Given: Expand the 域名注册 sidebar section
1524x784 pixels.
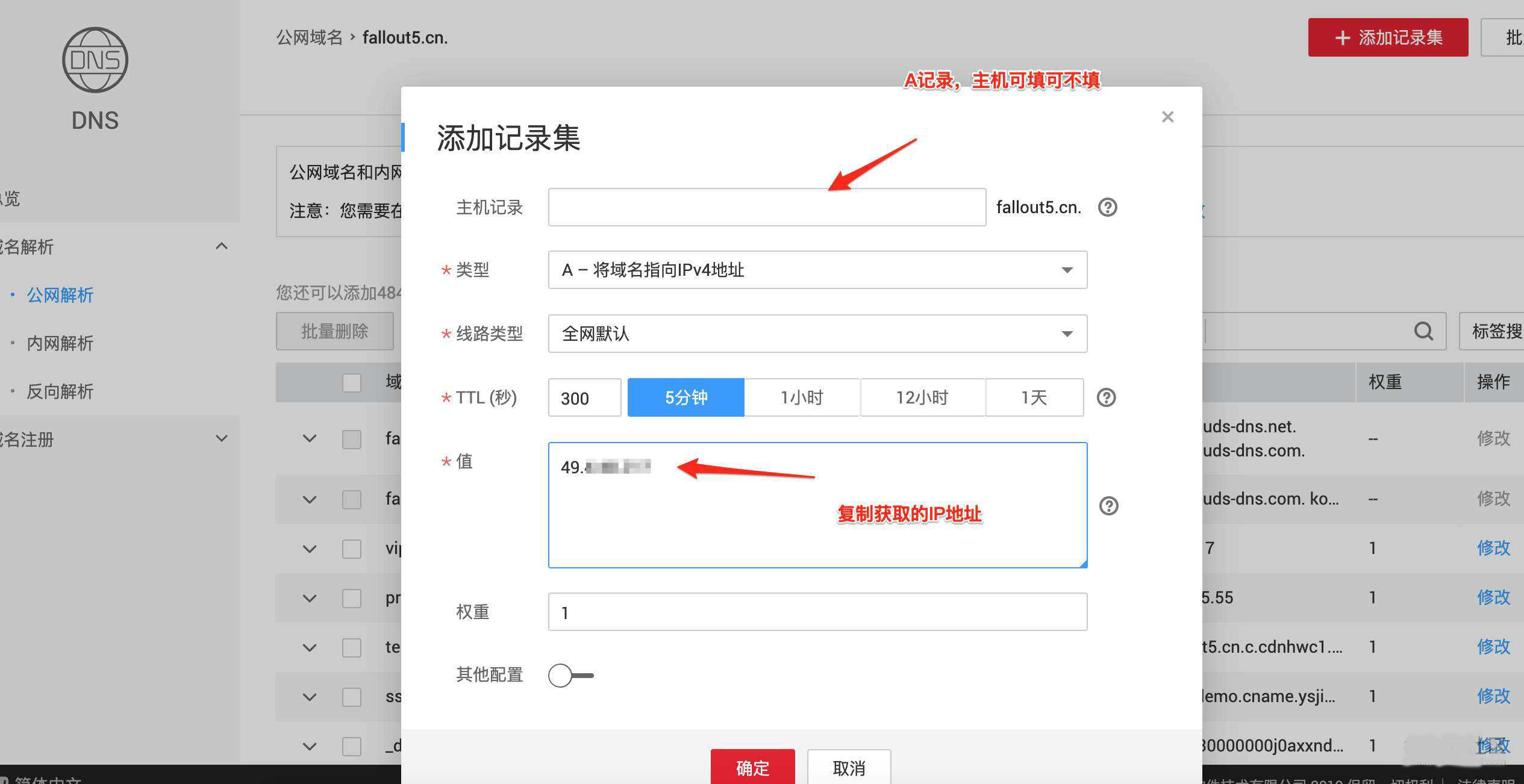Looking at the screenshot, I should click(x=222, y=438).
